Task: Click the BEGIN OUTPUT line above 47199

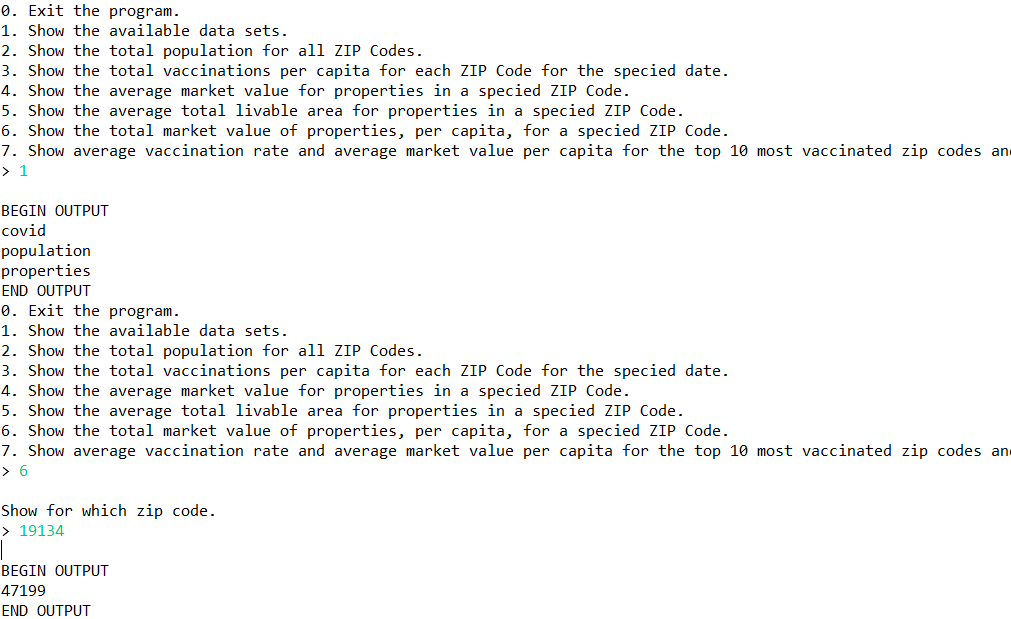Action: (x=54, y=571)
